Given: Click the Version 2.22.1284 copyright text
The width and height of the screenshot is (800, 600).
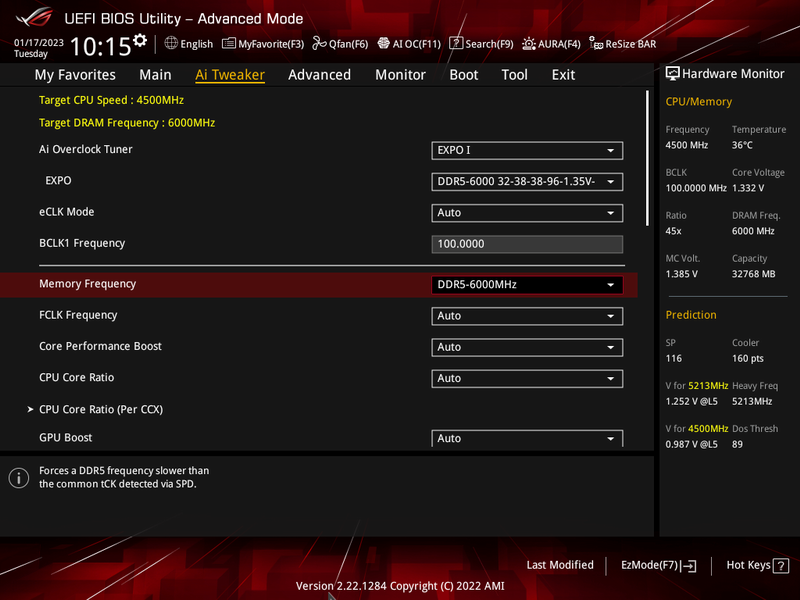Looking at the screenshot, I should pos(400,586).
